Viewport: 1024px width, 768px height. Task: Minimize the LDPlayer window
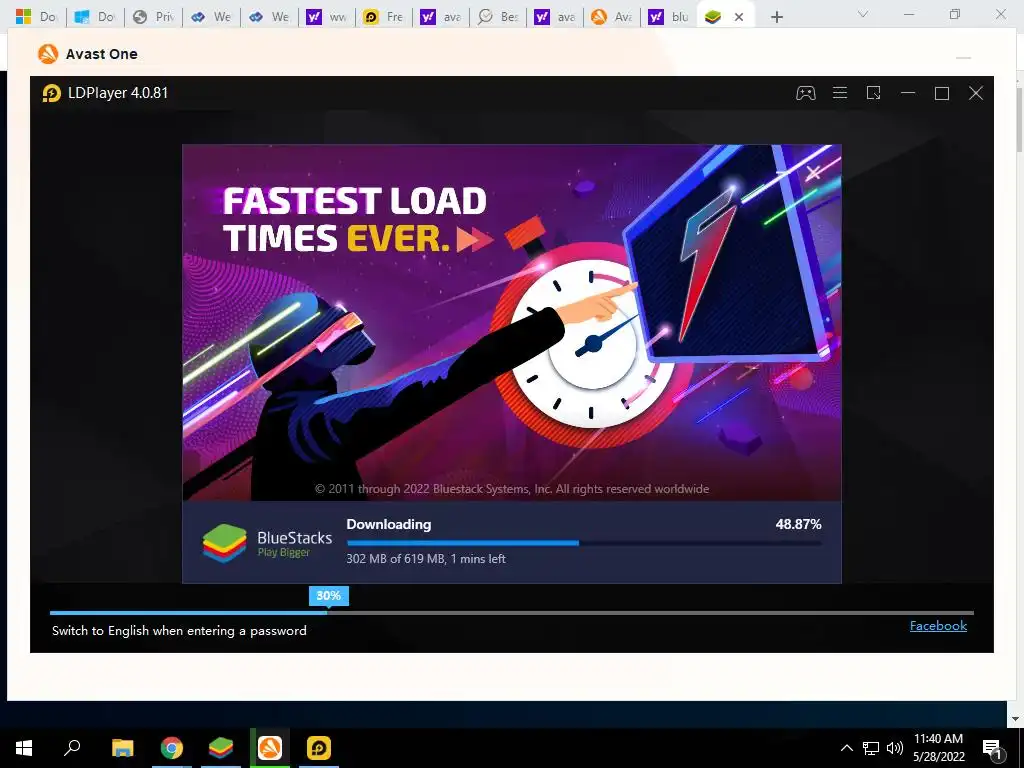[908, 93]
